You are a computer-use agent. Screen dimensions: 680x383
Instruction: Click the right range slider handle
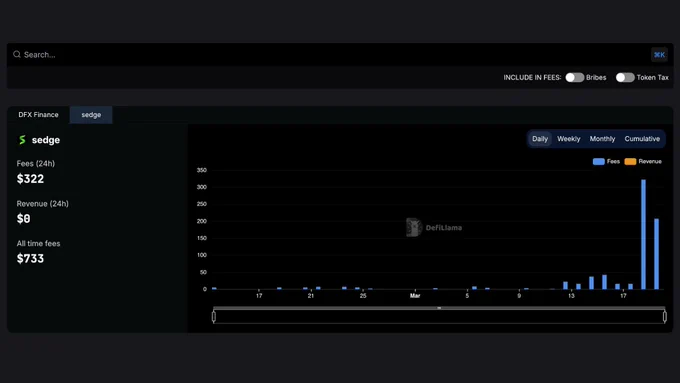[x=665, y=317]
